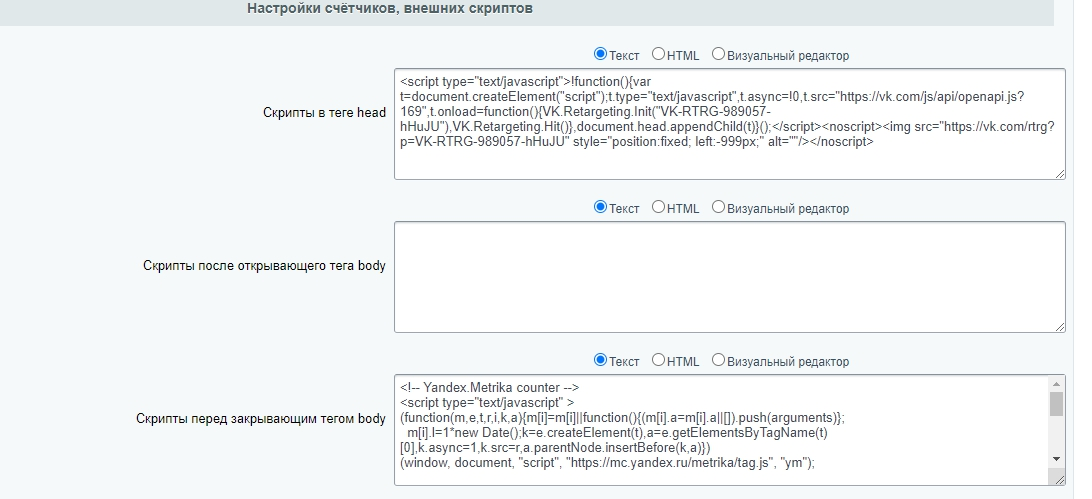This screenshot has width=1092, height=499.
Task: Click the 'Скрипты в теге head' label
Action: pyautogui.click(x=324, y=113)
